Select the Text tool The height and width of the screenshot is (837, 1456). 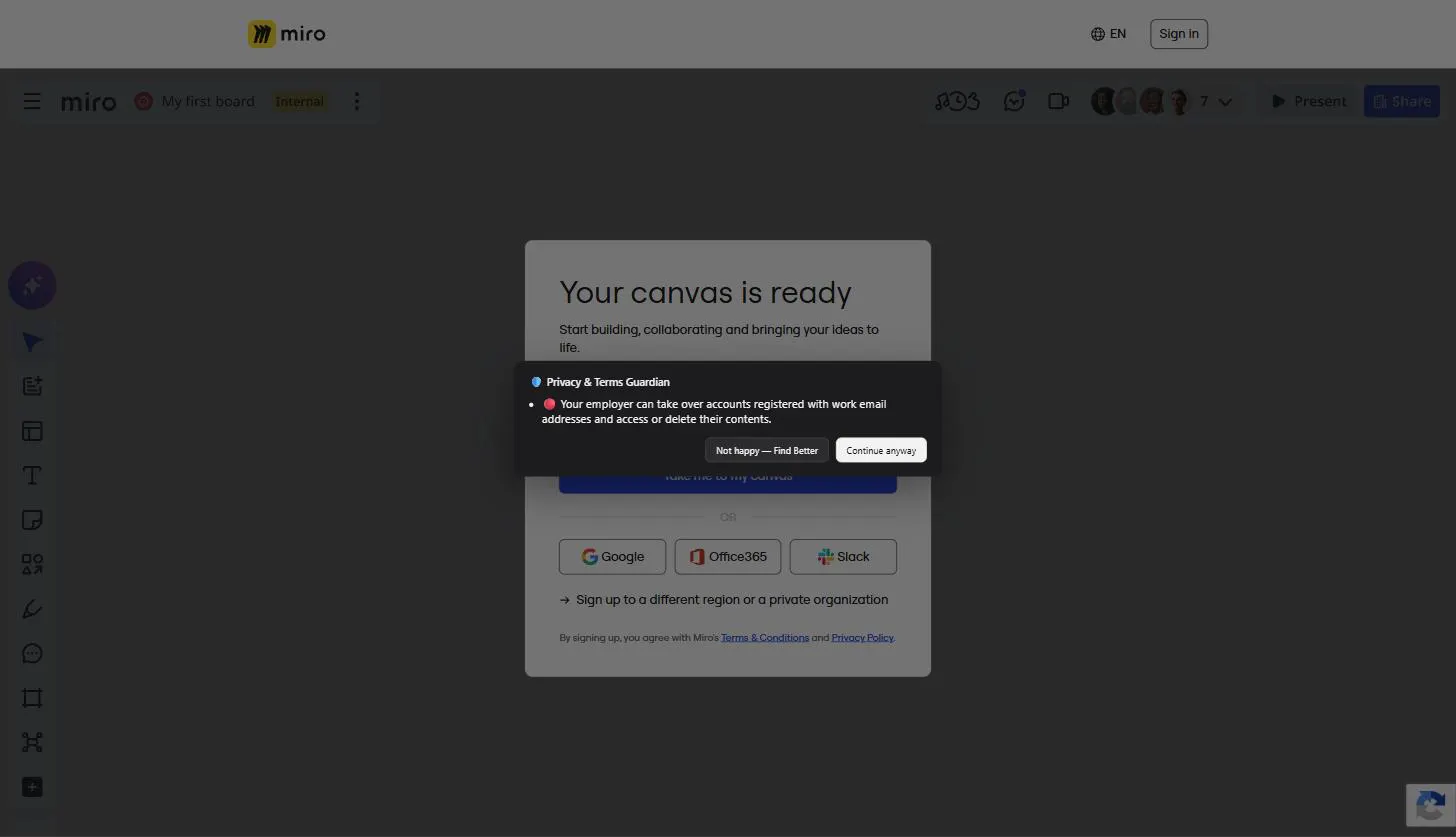pos(32,476)
